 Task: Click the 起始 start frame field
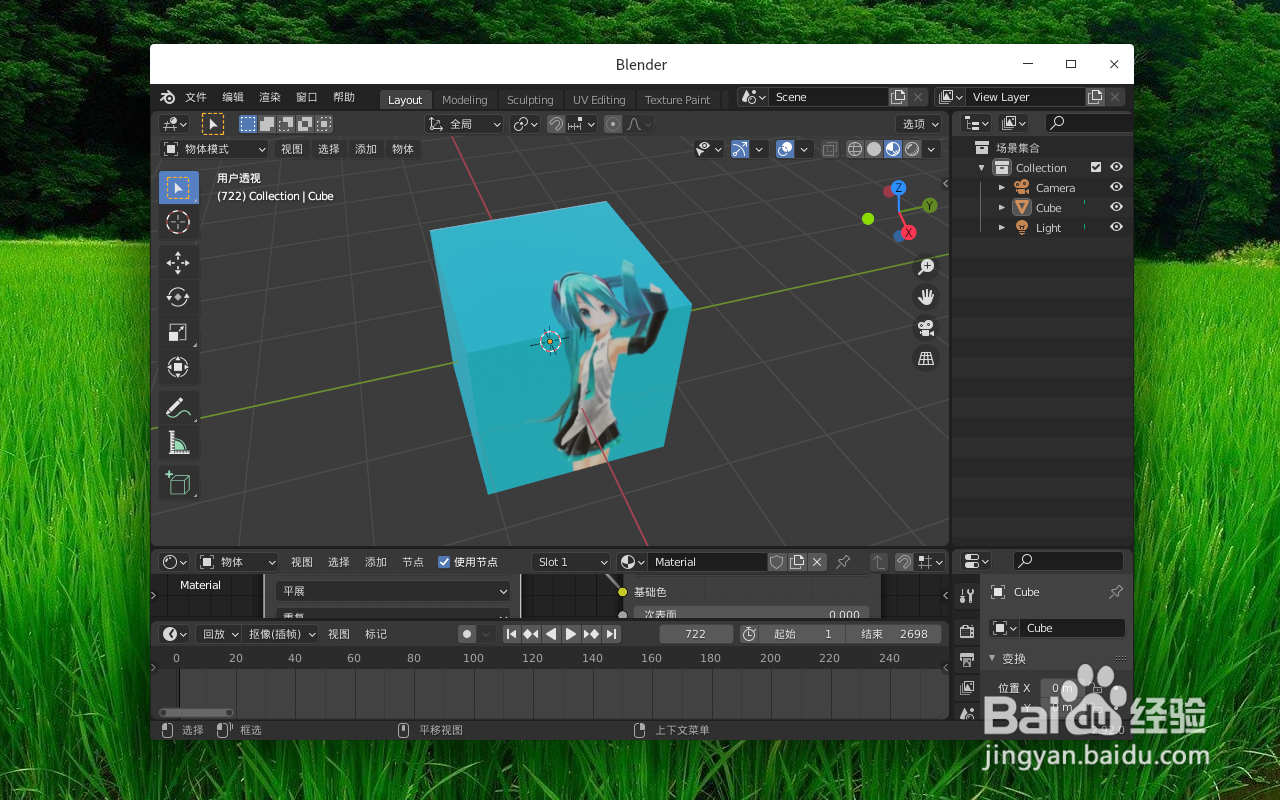pos(801,634)
